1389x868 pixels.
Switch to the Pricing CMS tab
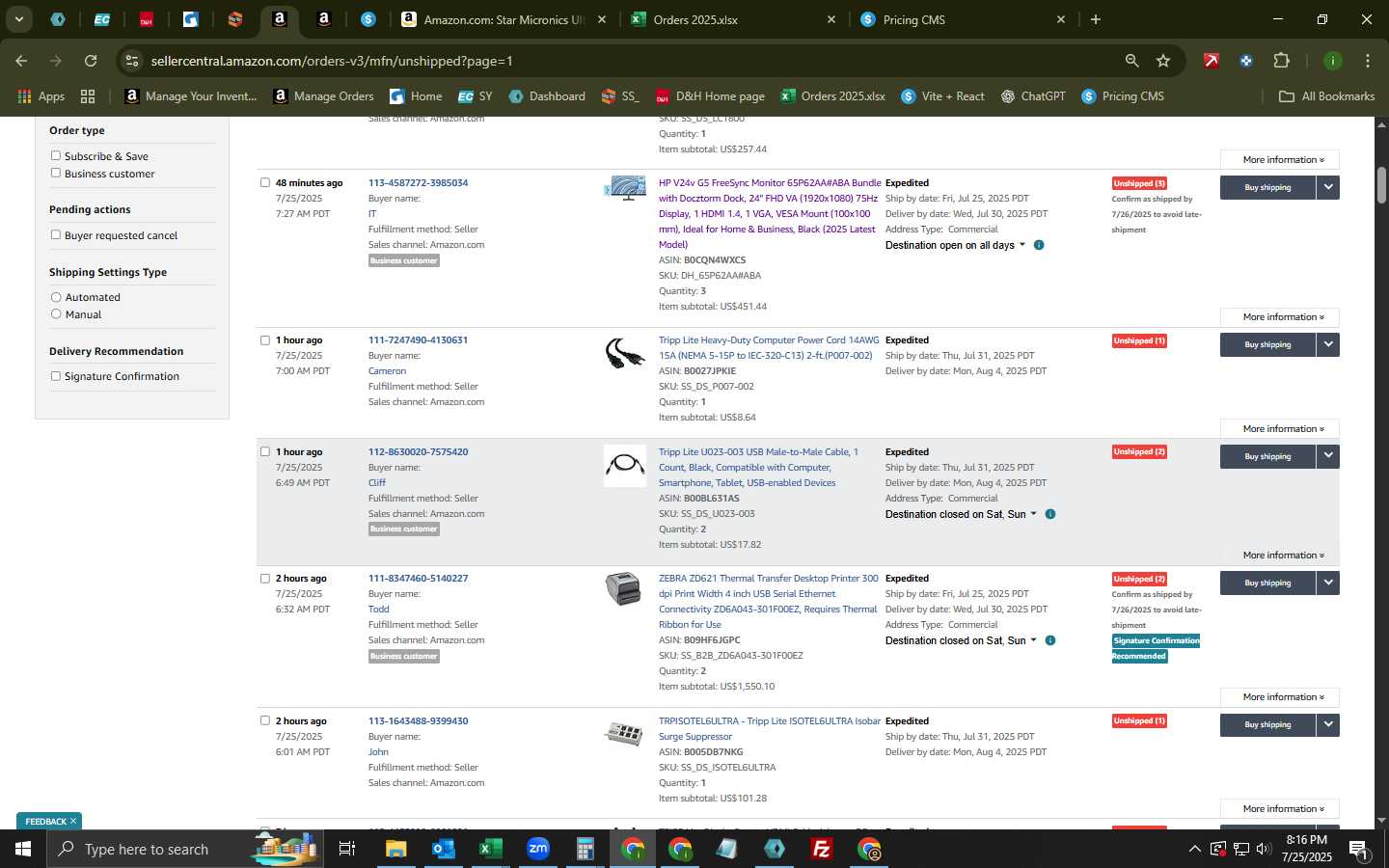tap(965, 19)
